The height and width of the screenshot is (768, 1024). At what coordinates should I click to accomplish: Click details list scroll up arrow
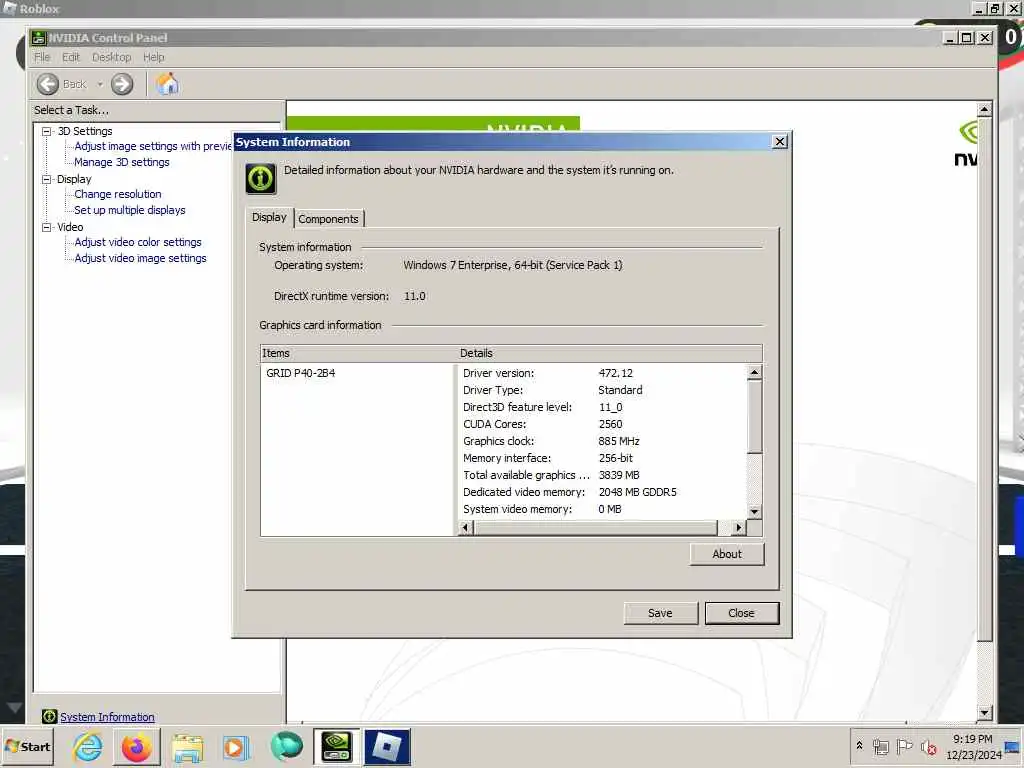click(x=754, y=372)
